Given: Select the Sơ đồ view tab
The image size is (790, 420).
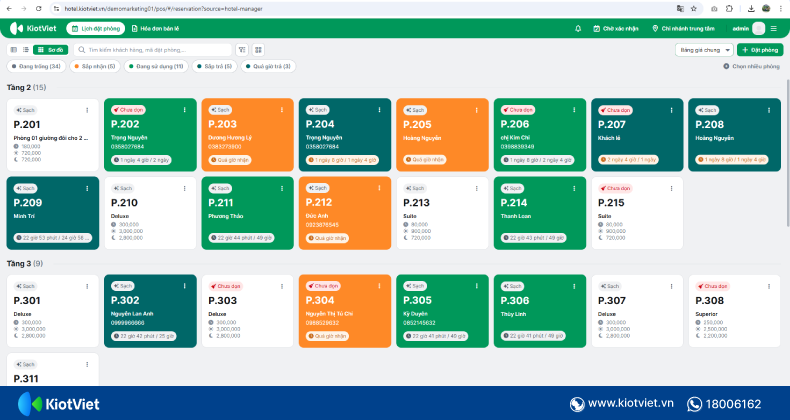Looking at the screenshot, I should pyautogui.click(x=50, y=50).
